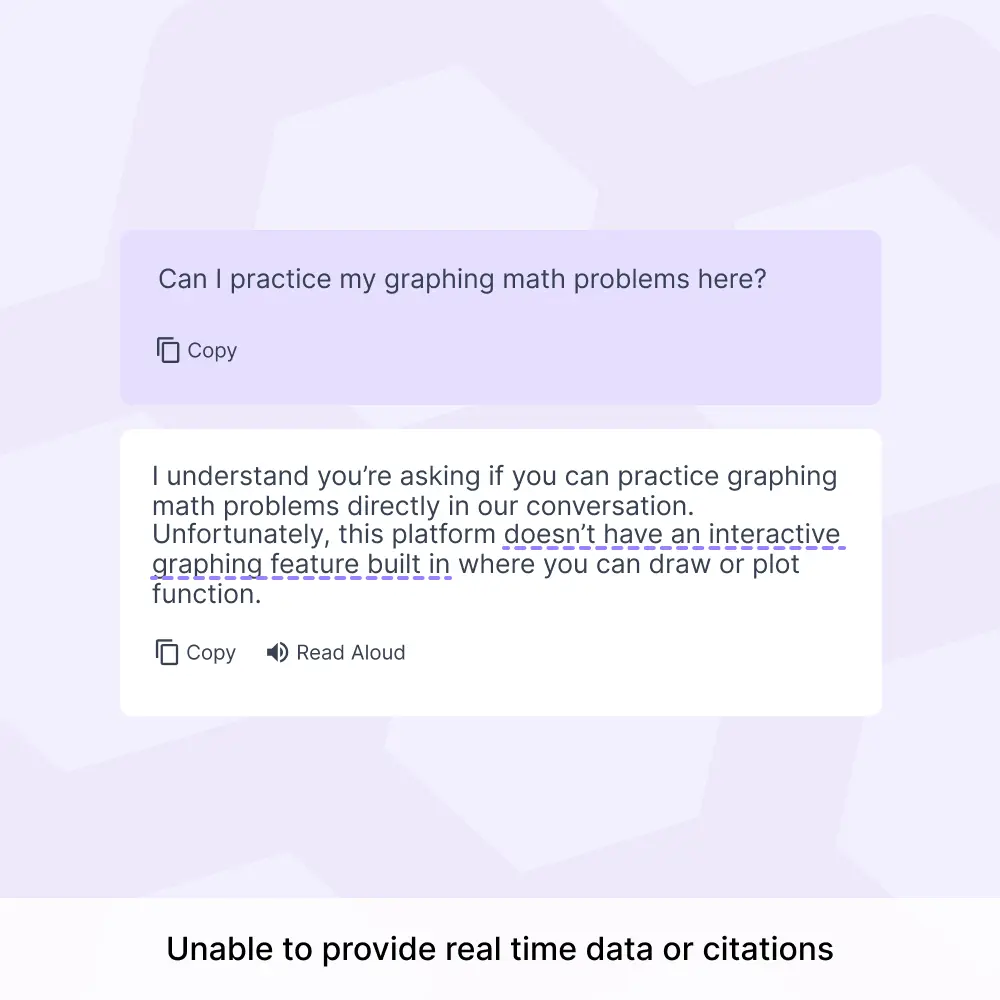Screen dimensions: 1000x1000
Task: Click the text "directly in our conversation"
Action: click(520, 506)
